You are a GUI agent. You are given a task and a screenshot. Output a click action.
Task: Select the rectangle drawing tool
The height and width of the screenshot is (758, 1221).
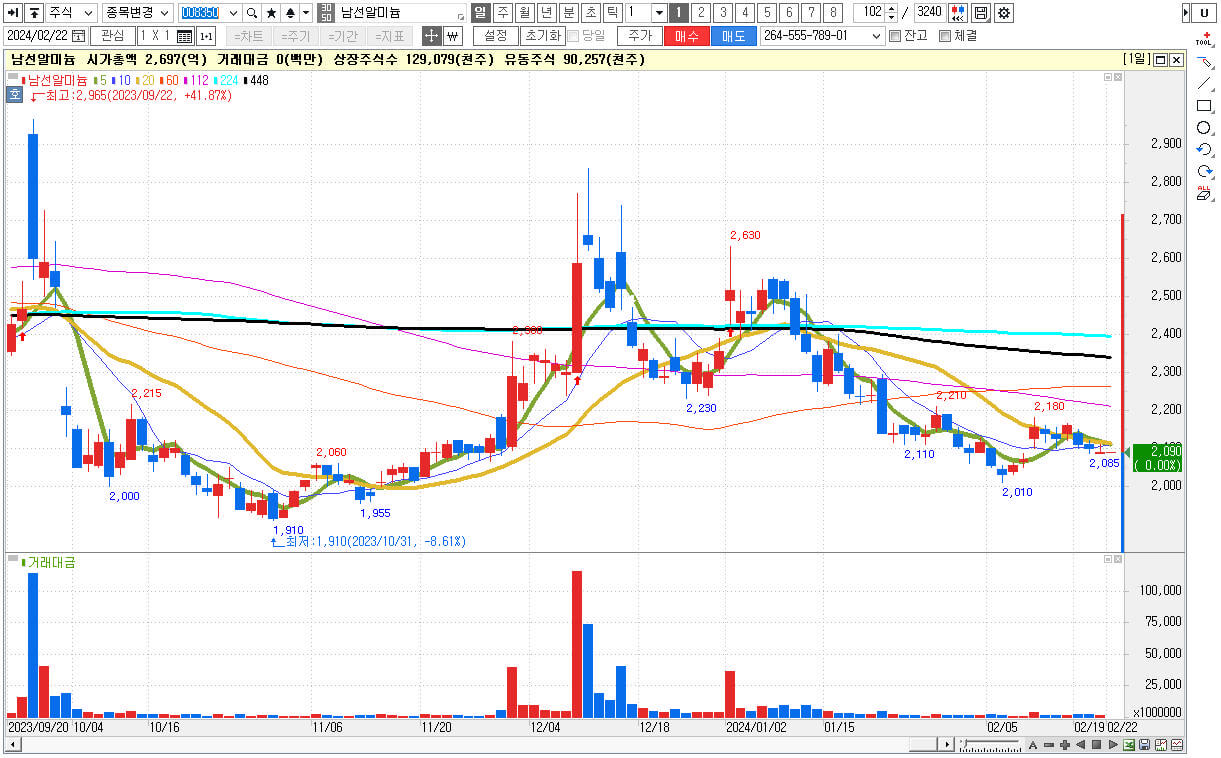(x=1204, y=106)
